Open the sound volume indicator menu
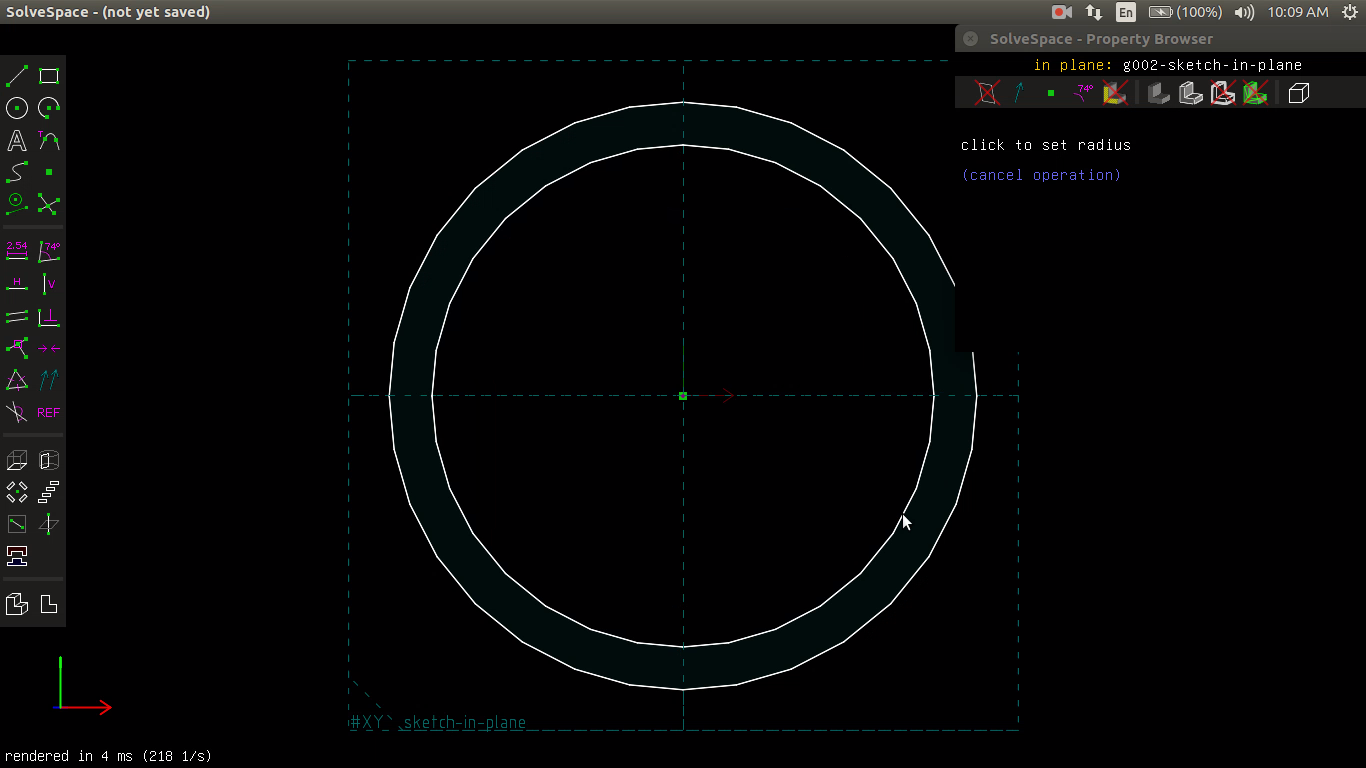This screenshot has width=1366, height=768. click(1244, 12)
